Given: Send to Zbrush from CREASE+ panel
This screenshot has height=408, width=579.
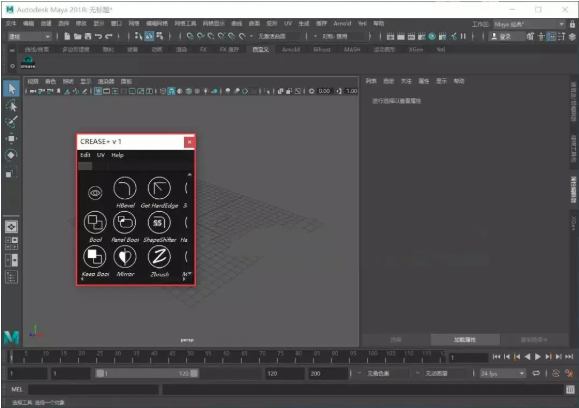Looking at the screenshot, I should 159,257.
